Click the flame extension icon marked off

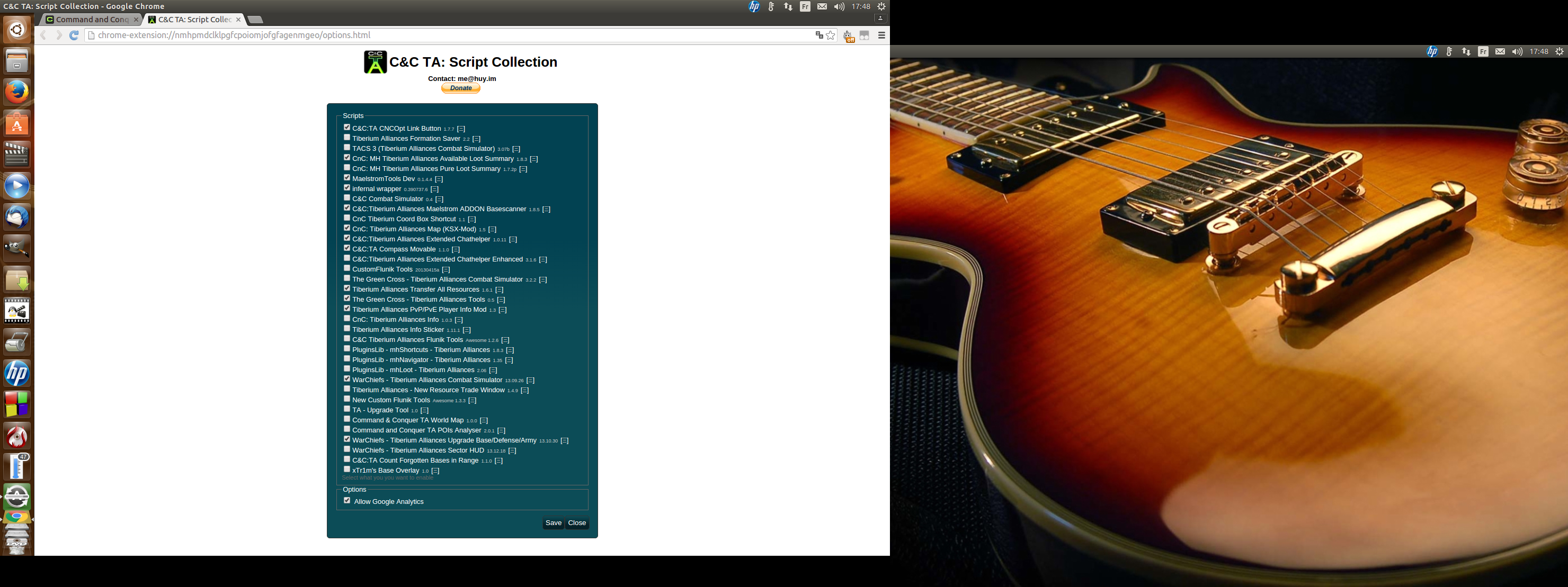coord(849,36)
